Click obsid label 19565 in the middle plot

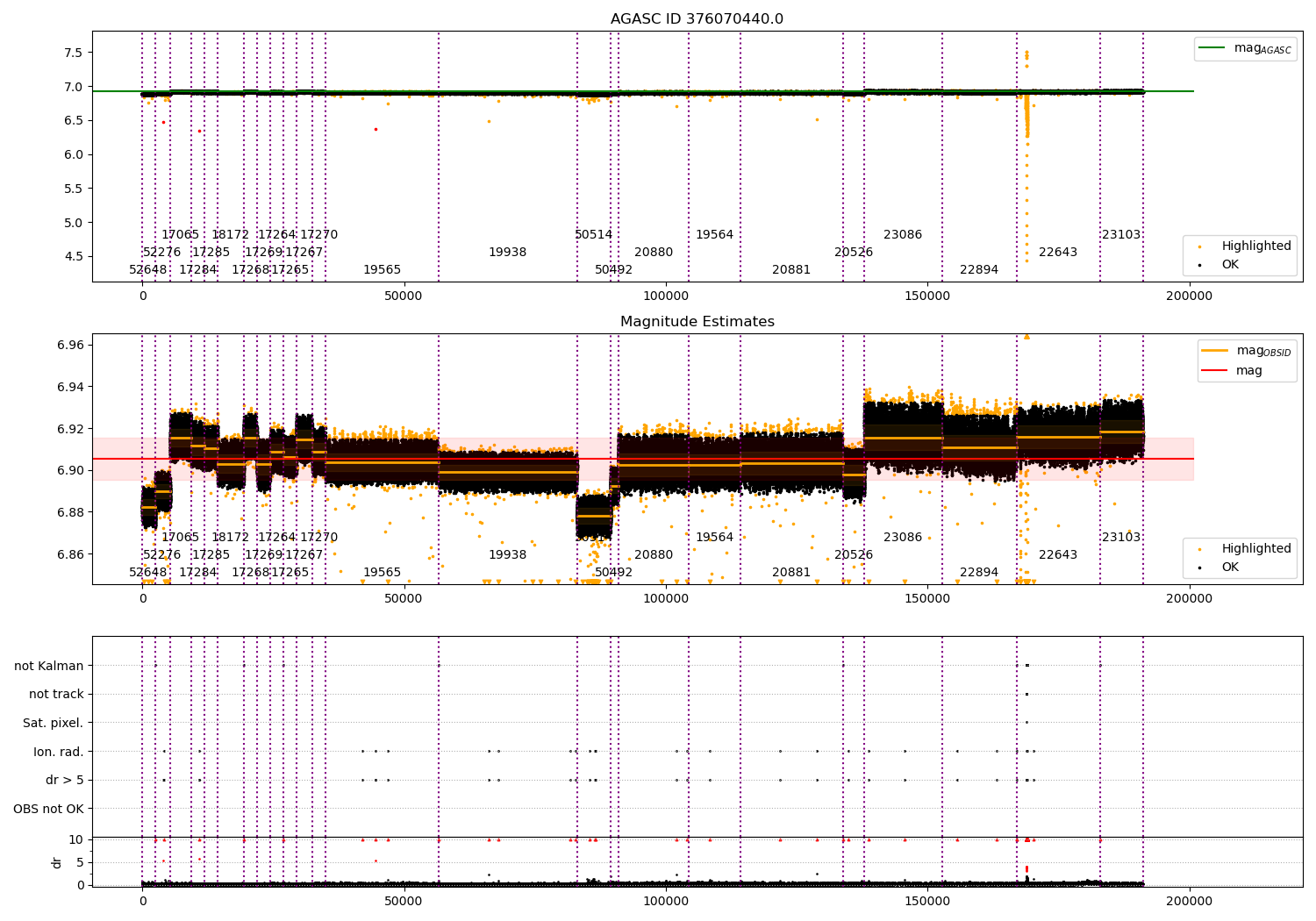tap(382, 573)
